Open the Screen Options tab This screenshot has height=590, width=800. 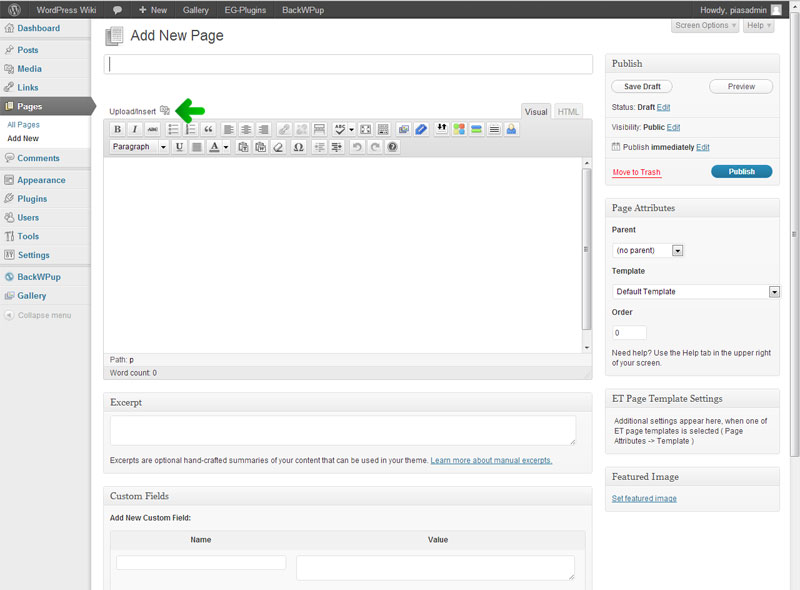[705, 26]
